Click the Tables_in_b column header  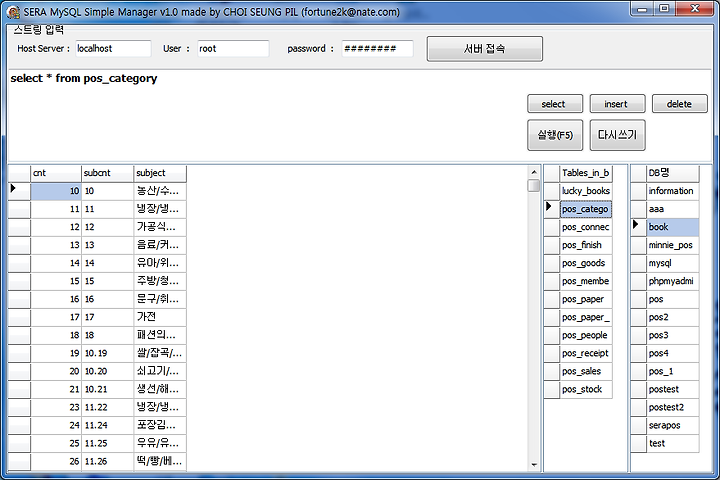coord(586,173)
